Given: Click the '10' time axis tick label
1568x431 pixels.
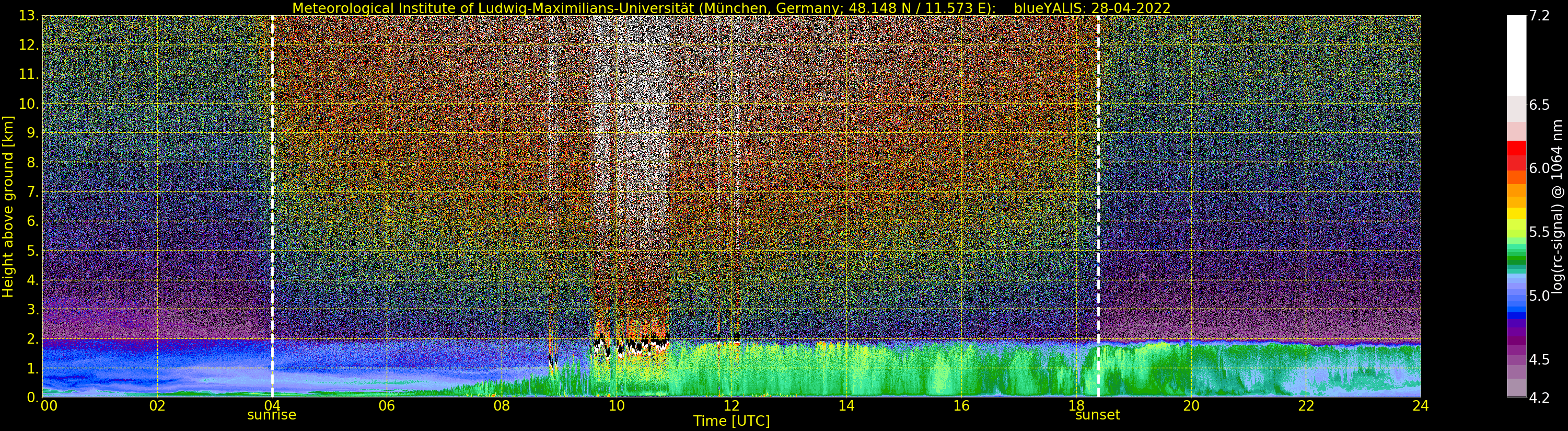Looking at the screenshot, I should 617,406.
